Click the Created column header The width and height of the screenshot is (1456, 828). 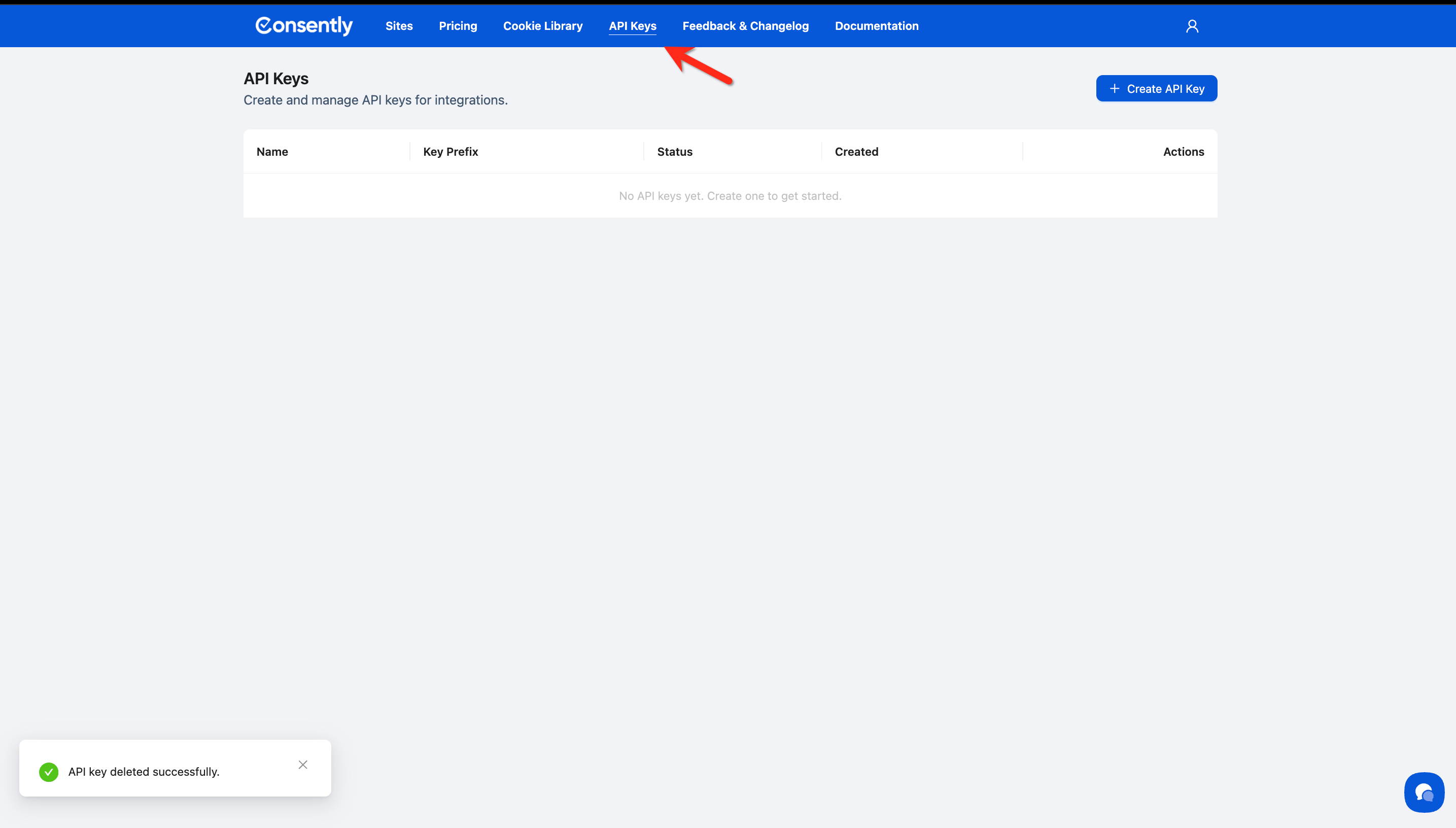tap(856, 152)
